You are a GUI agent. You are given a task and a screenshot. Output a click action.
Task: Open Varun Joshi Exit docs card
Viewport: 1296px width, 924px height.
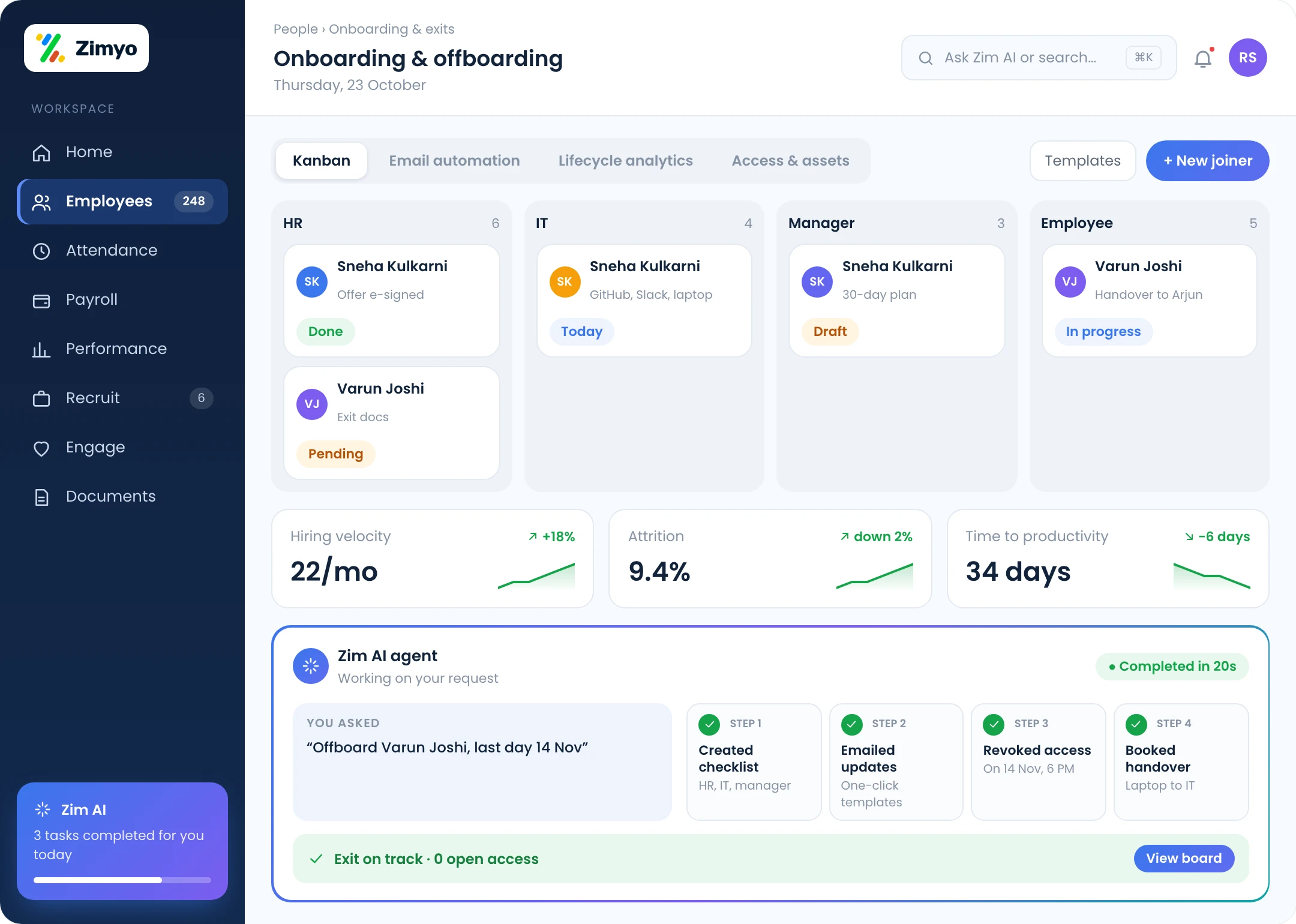click(392, 423)
